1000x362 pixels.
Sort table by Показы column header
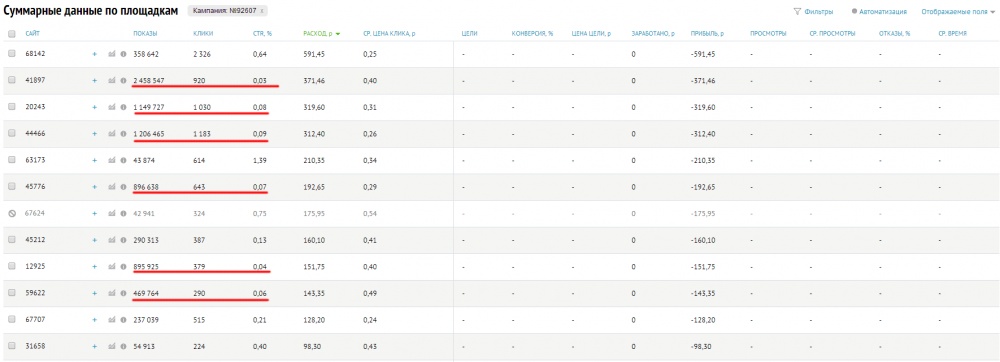pyautogui.click(x=145, y=34)
